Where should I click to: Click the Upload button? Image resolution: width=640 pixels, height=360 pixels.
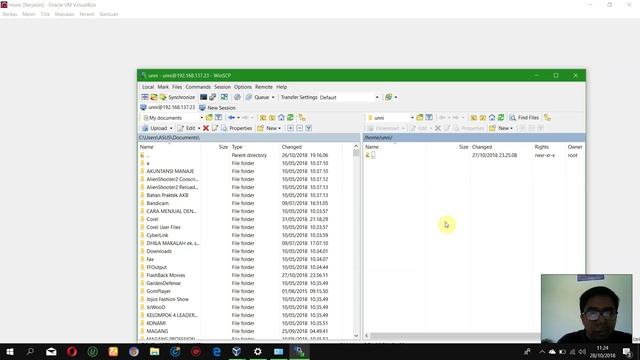click(155, 128)
